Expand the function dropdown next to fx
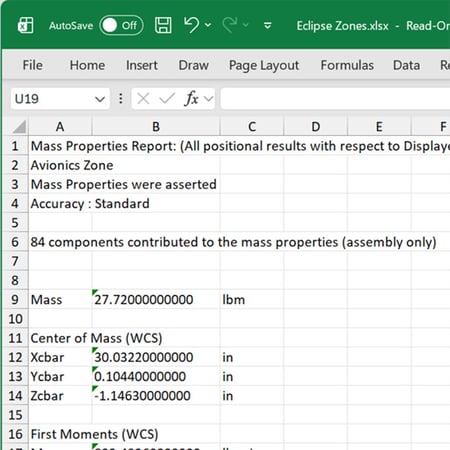This screenshot has width=450, height=450. click(x=209, y=99)
